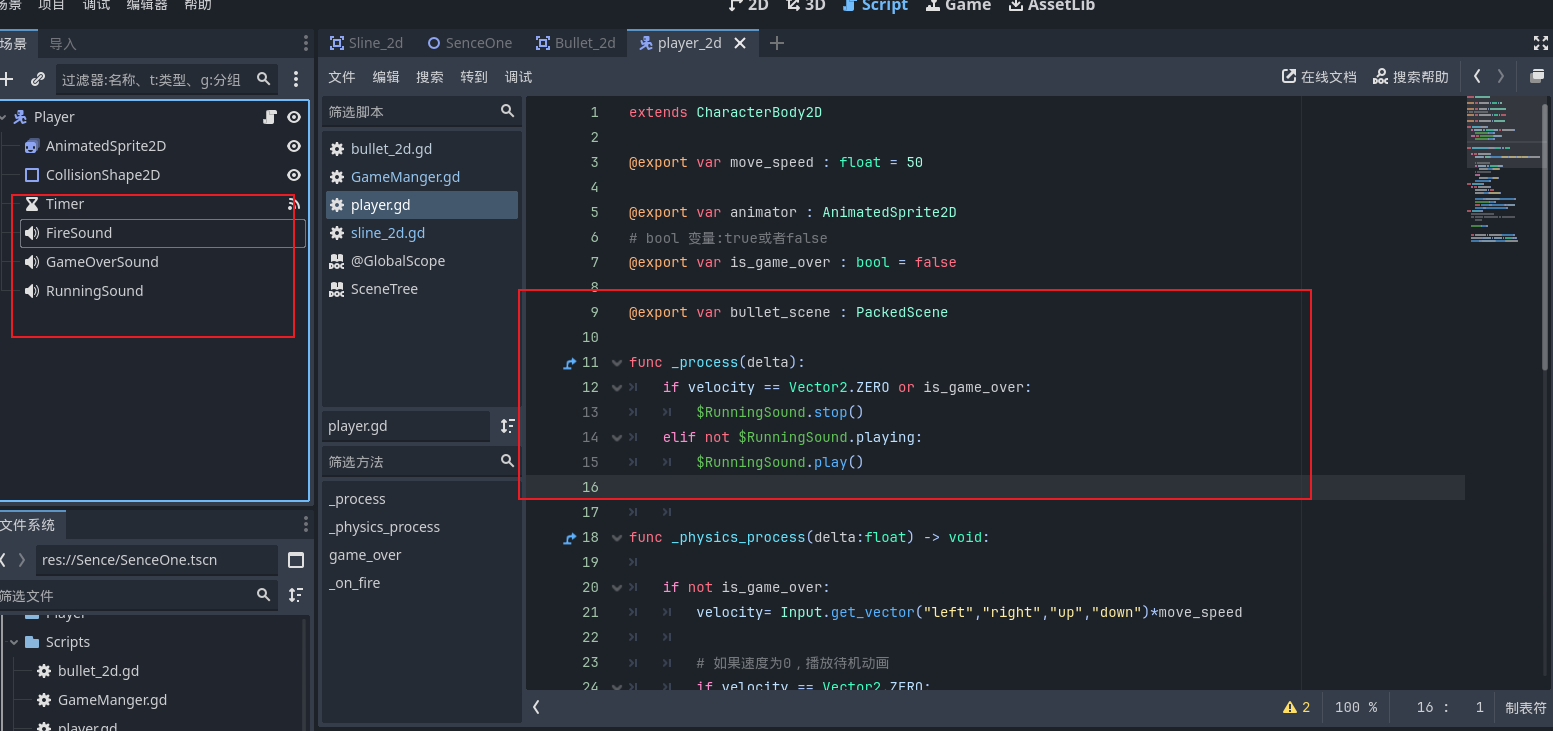Viewport: 1553px width, 731px height.
Task: Click the 搜索帮助 search help button
Action: pyautogui.click(x=1410, y=77)
